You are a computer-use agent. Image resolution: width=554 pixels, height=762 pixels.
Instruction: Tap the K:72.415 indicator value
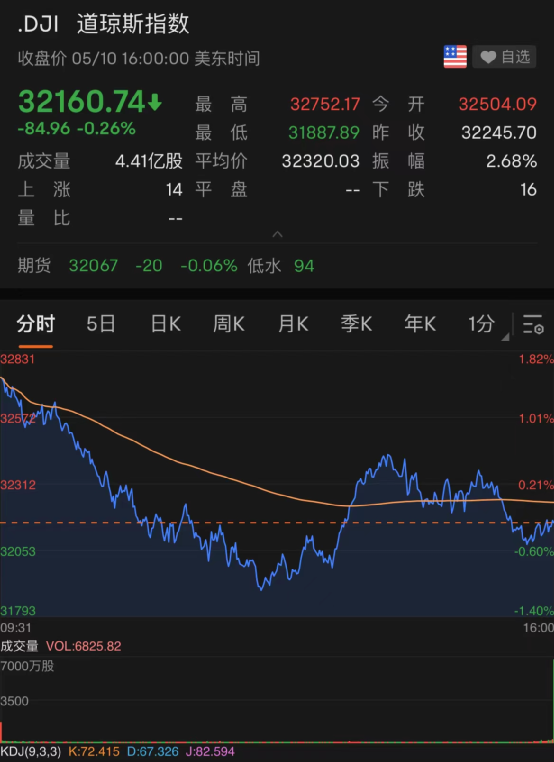(94, 752)
